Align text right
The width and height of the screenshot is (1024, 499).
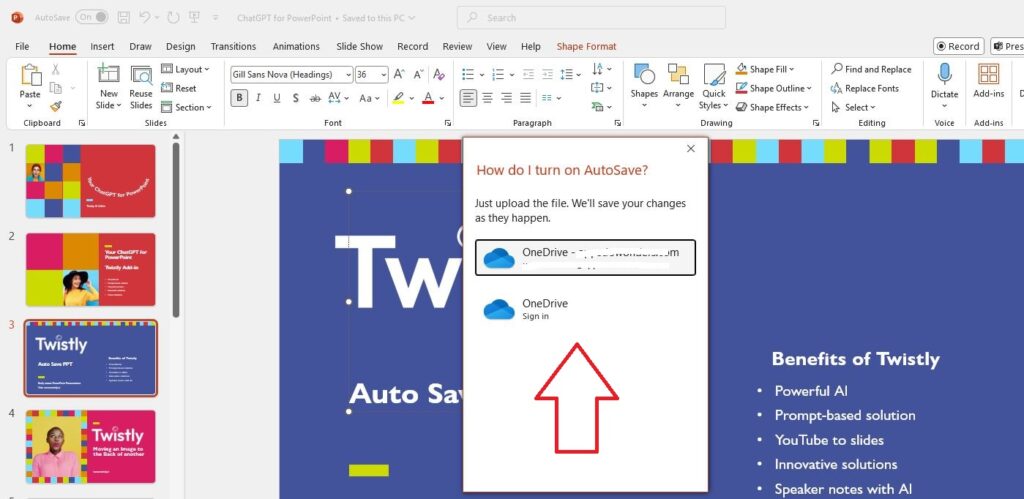point(506,98)
